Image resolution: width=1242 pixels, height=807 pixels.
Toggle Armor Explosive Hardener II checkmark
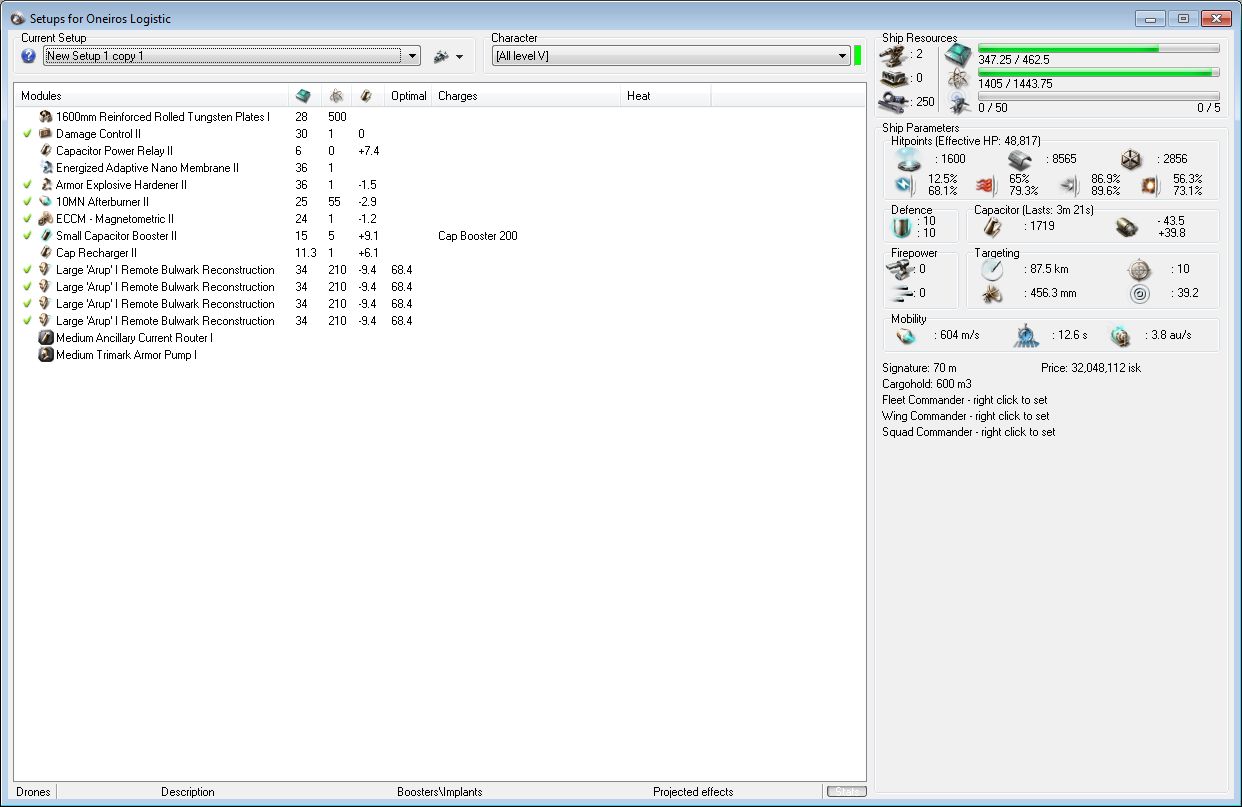pyautogui.click(x=27, y=185)
